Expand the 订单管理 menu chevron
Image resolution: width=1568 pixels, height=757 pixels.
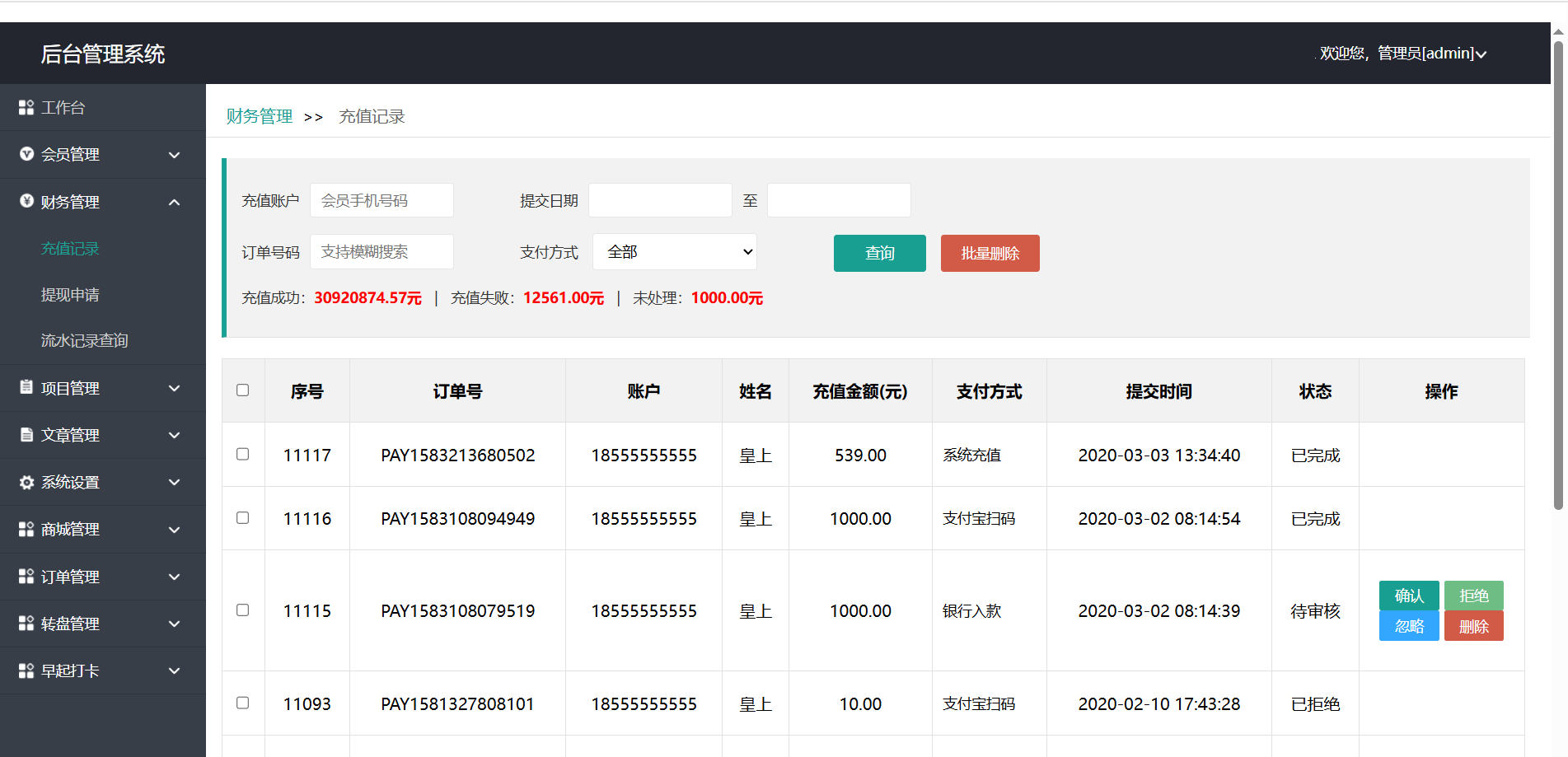click(x=174, y=577)
